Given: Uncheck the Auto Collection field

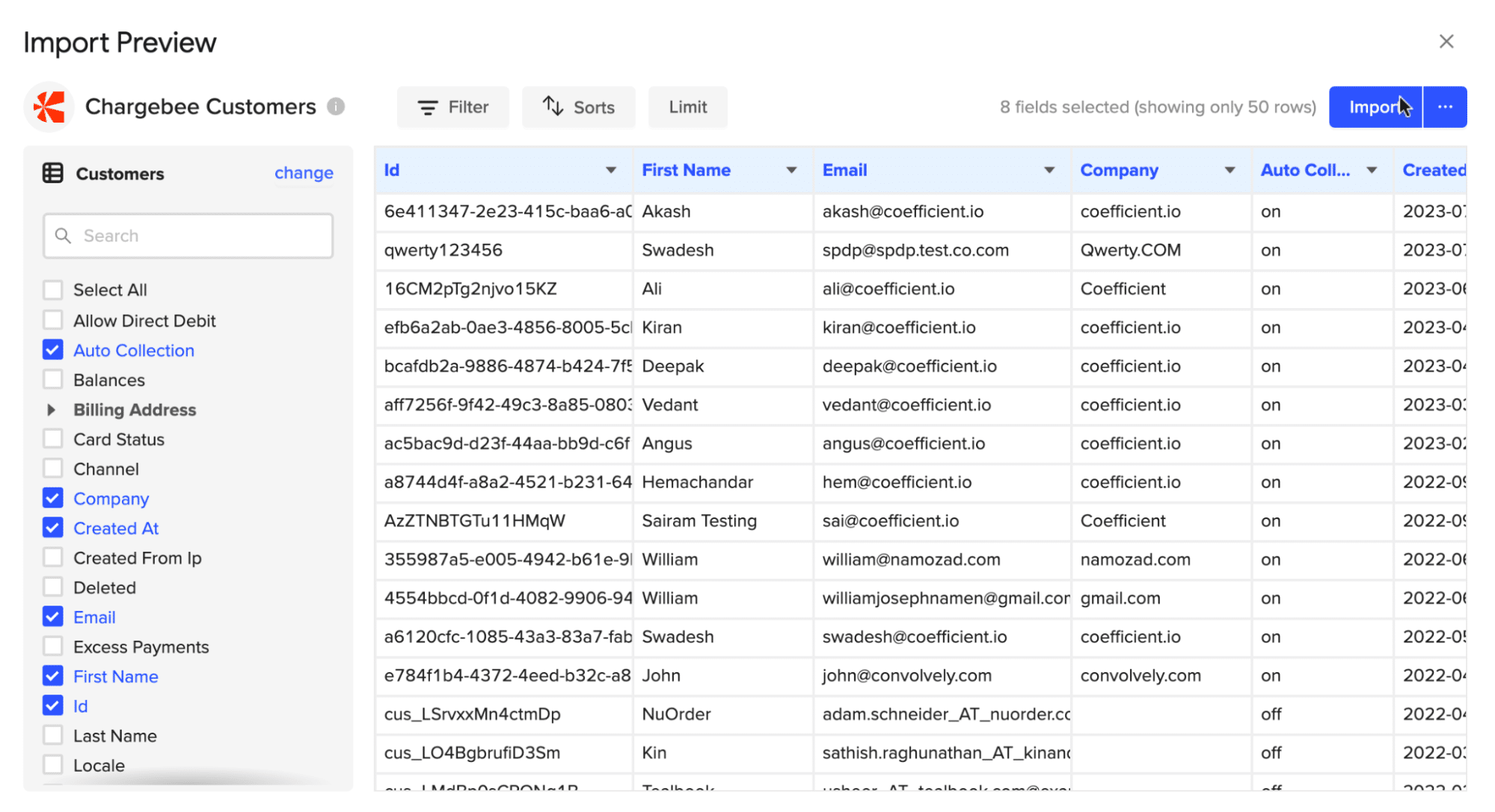Looking at the screenshot, I should pyautogui.click(x=53, y=350).
